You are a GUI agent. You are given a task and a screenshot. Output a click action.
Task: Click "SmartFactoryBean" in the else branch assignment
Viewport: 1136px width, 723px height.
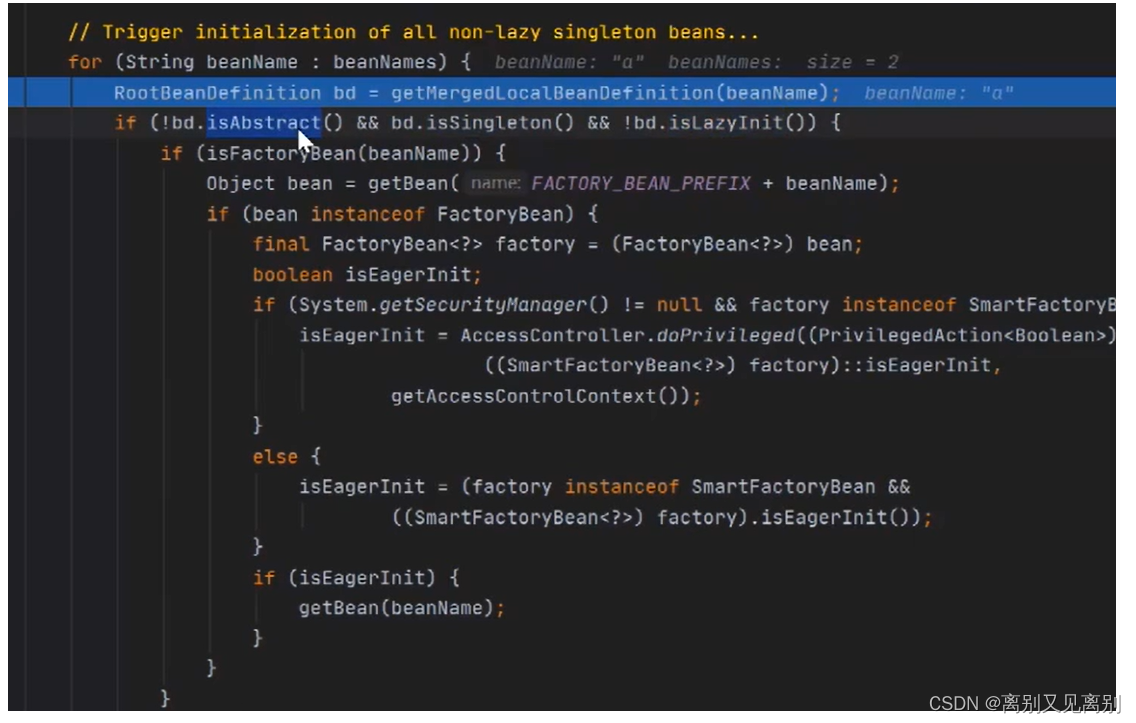pyautogui.click(x=782, y=487)
